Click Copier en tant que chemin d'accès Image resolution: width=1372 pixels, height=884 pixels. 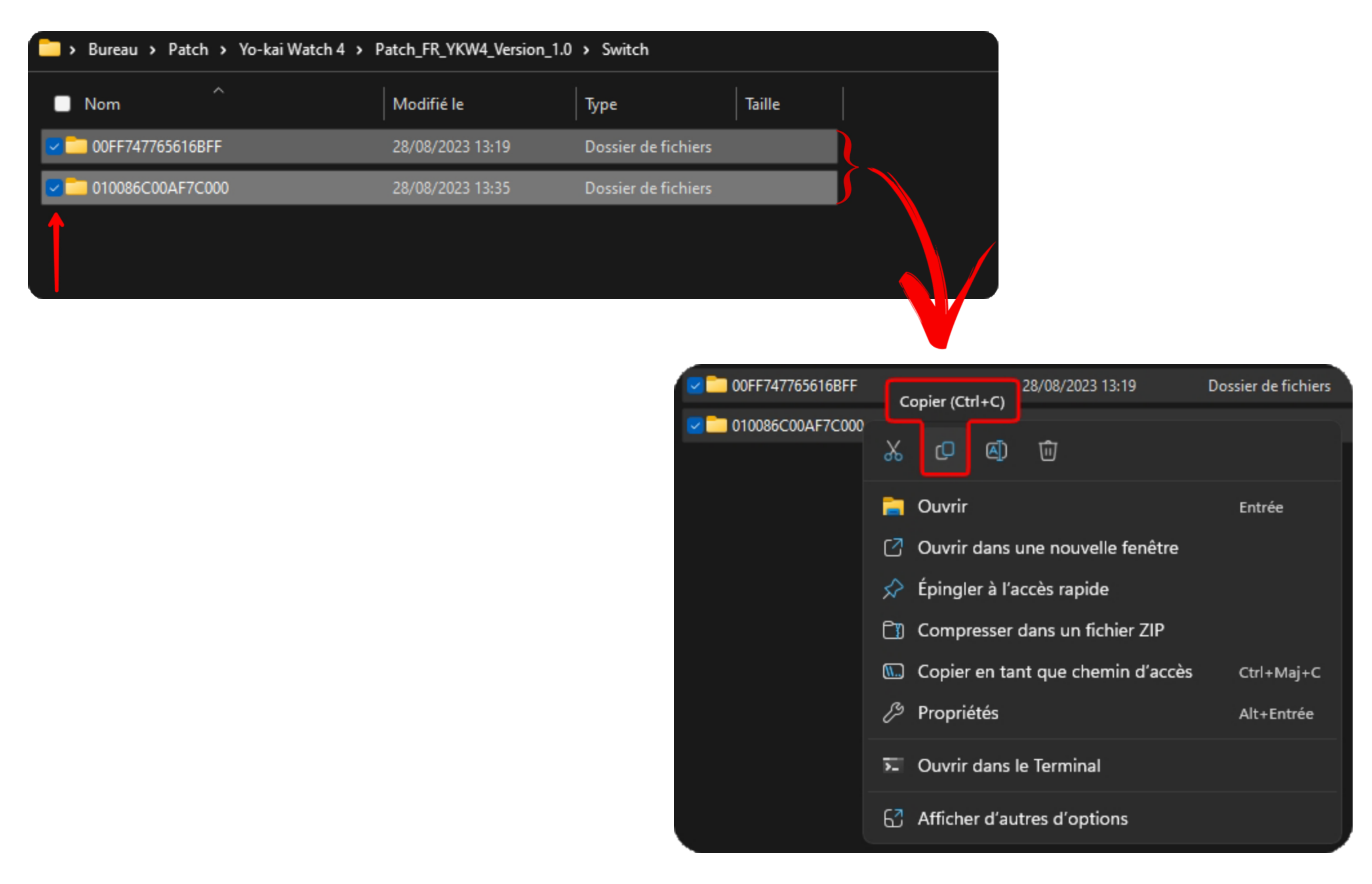click(1054, 672)
